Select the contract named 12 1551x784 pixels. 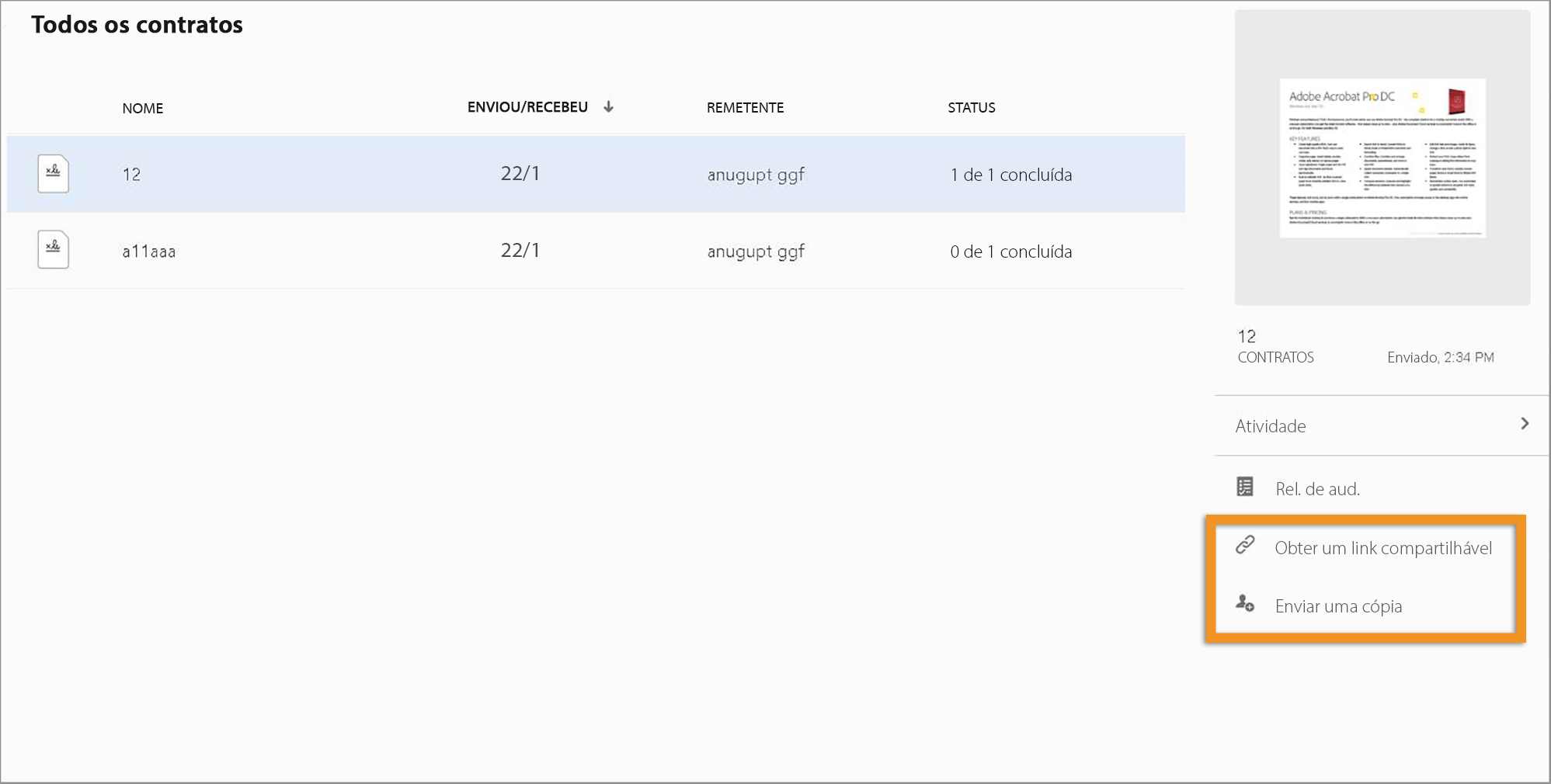pyautogui.click(x=131, y=175)
